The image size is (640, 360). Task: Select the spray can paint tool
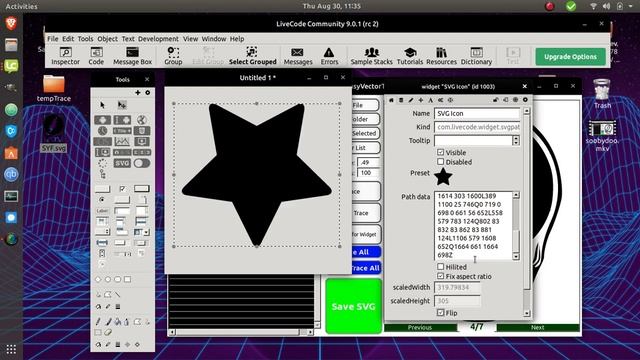[x=126, y=322]
